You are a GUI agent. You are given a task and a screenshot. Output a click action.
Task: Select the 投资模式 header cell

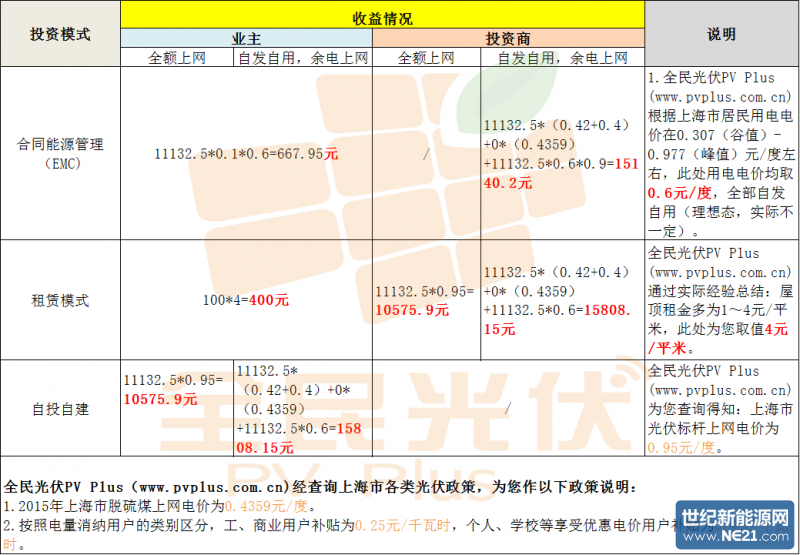60,33
